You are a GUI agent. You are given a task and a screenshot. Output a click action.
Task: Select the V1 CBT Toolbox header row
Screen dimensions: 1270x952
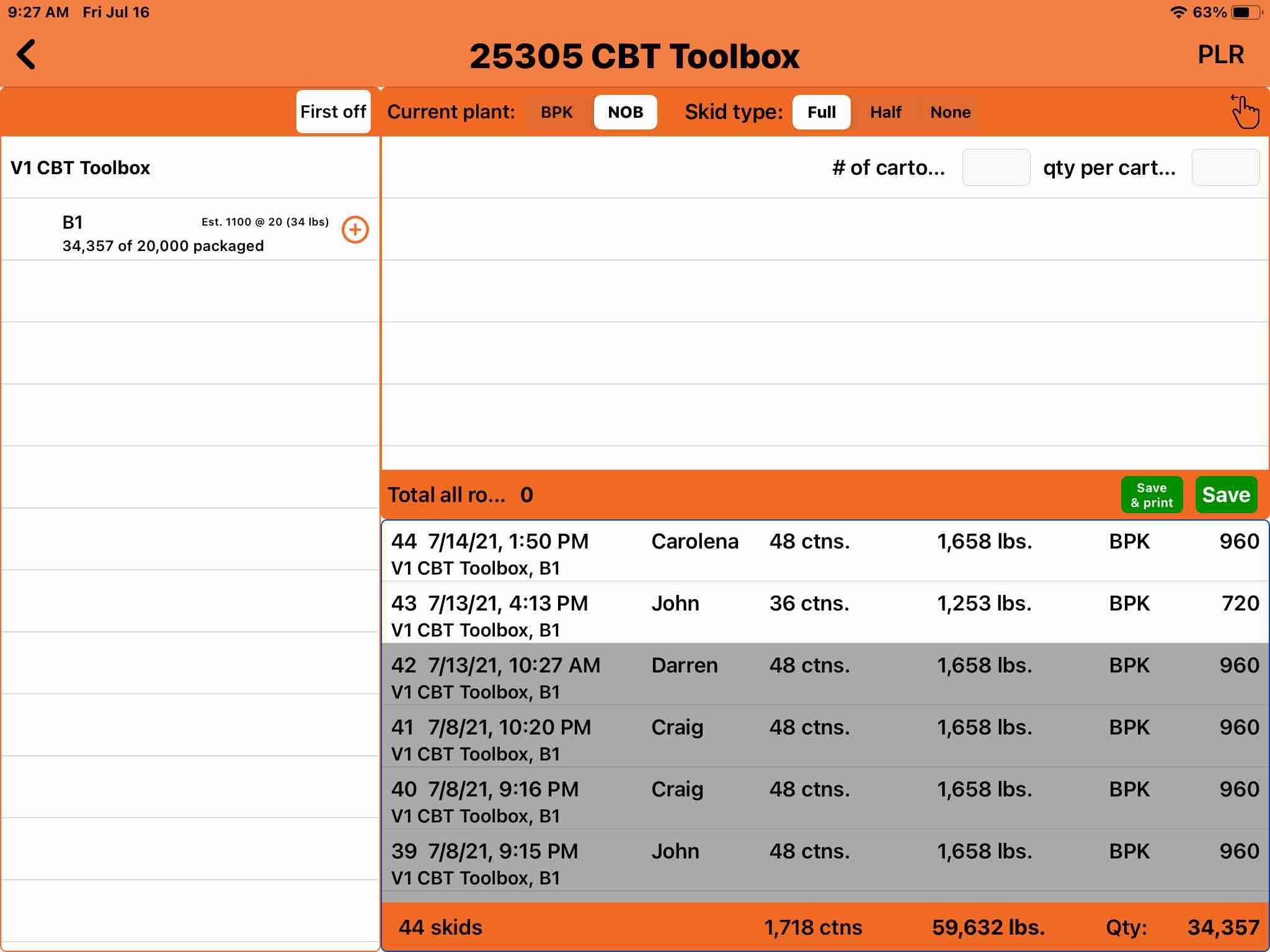190,167
